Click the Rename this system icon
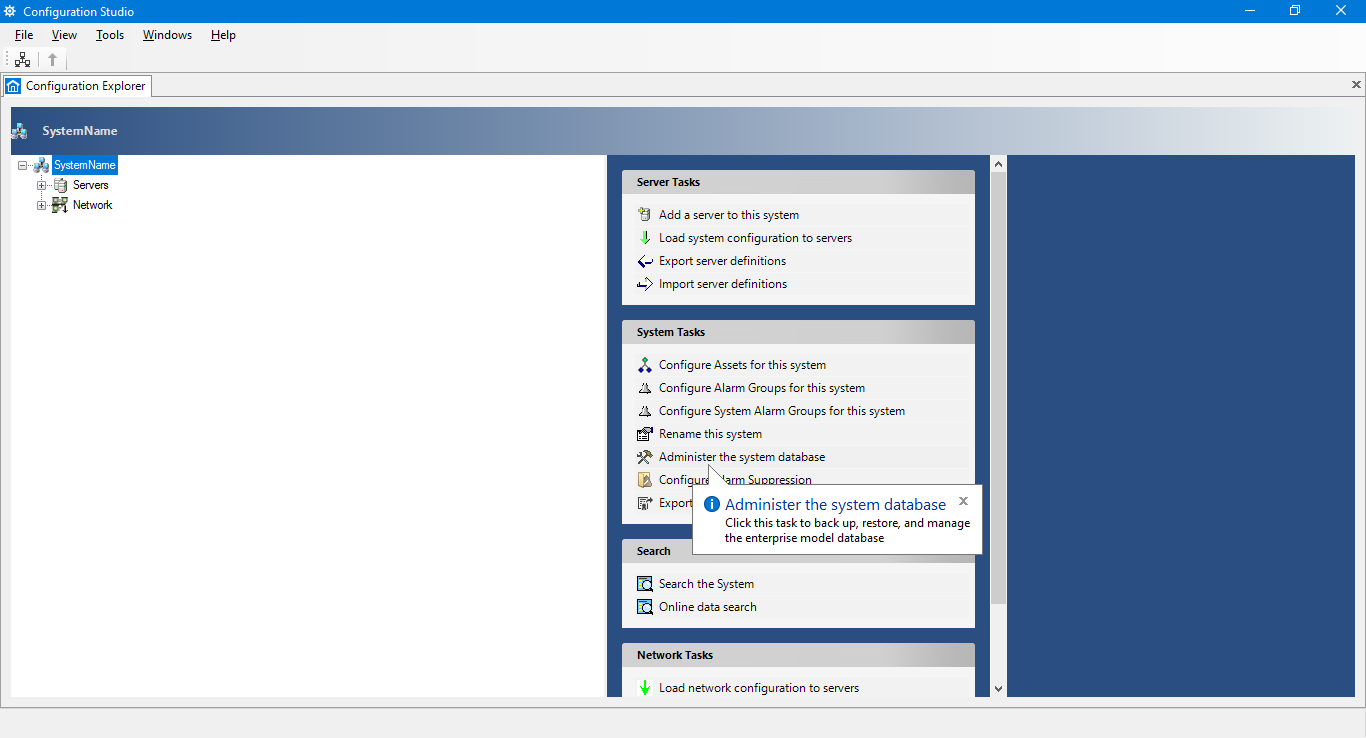The image size is (1366, 738). coord(645,434)
